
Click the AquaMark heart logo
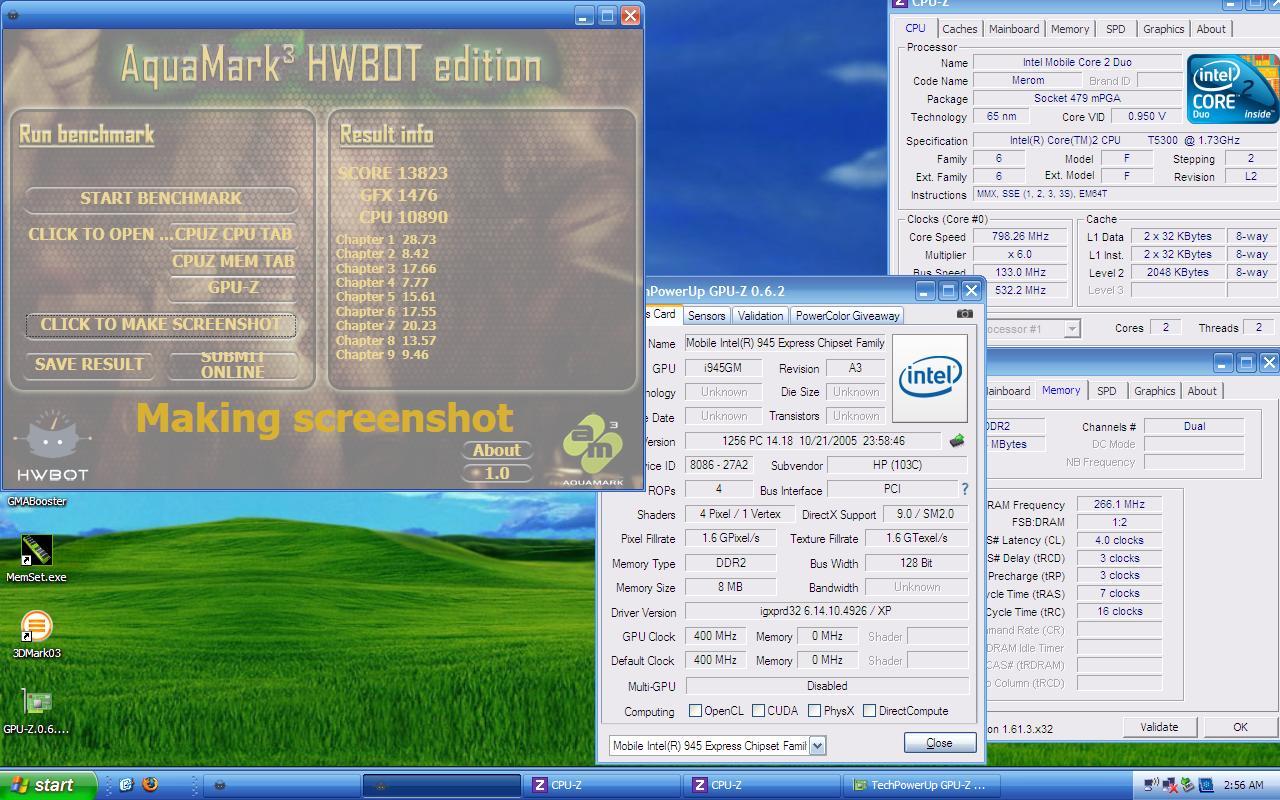pos(592,448)
